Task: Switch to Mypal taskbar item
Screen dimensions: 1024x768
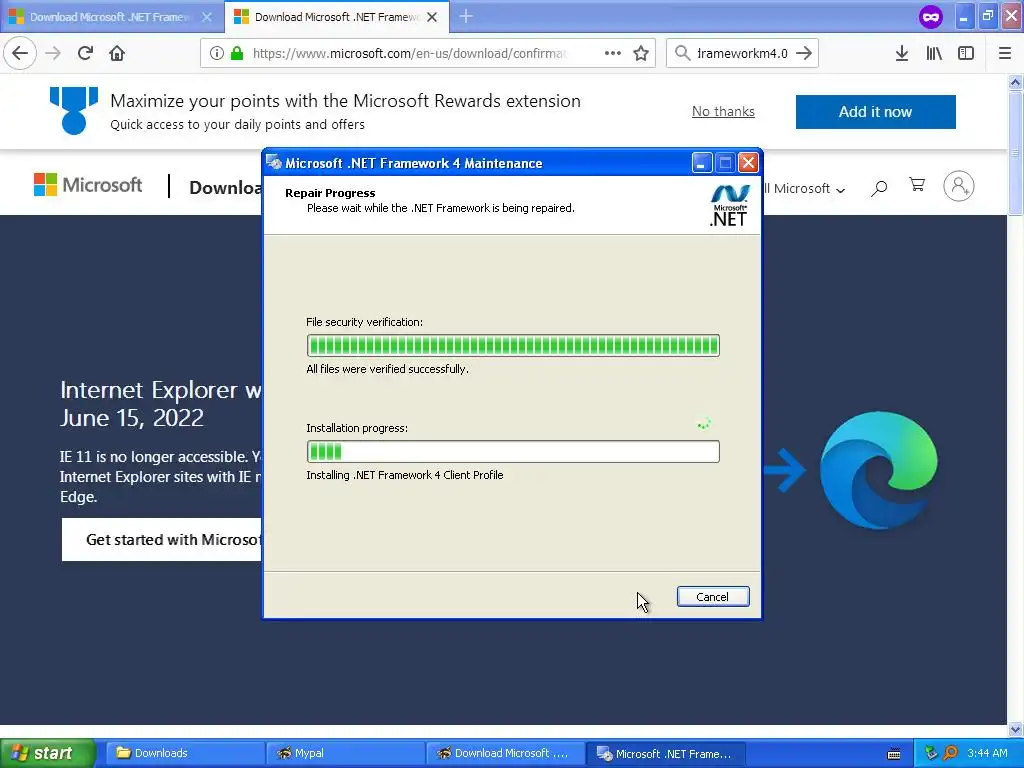Action: point(345,753)
